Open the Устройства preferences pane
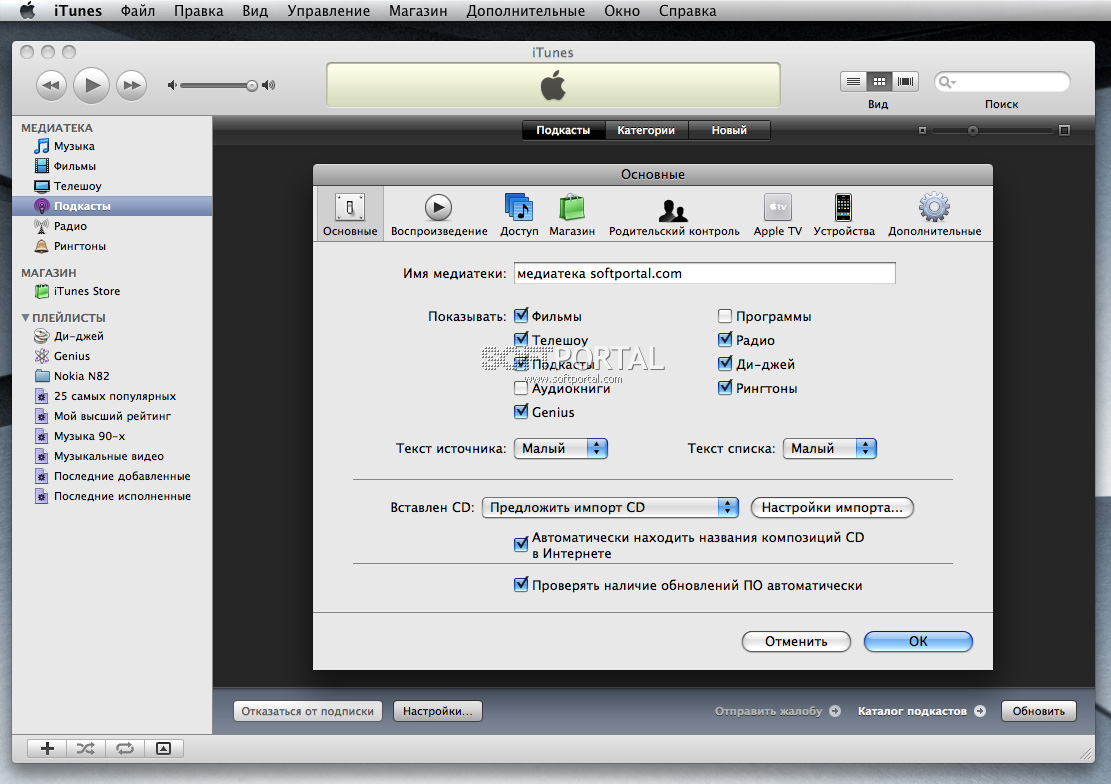The height and width of the screenshot is (784, 1111). point(843,215)
